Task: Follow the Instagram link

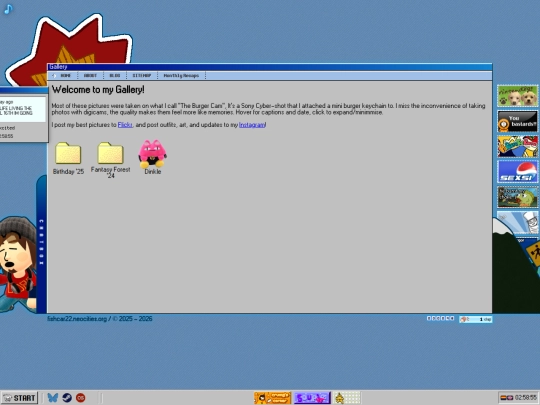Action: [x=252, y=125]
